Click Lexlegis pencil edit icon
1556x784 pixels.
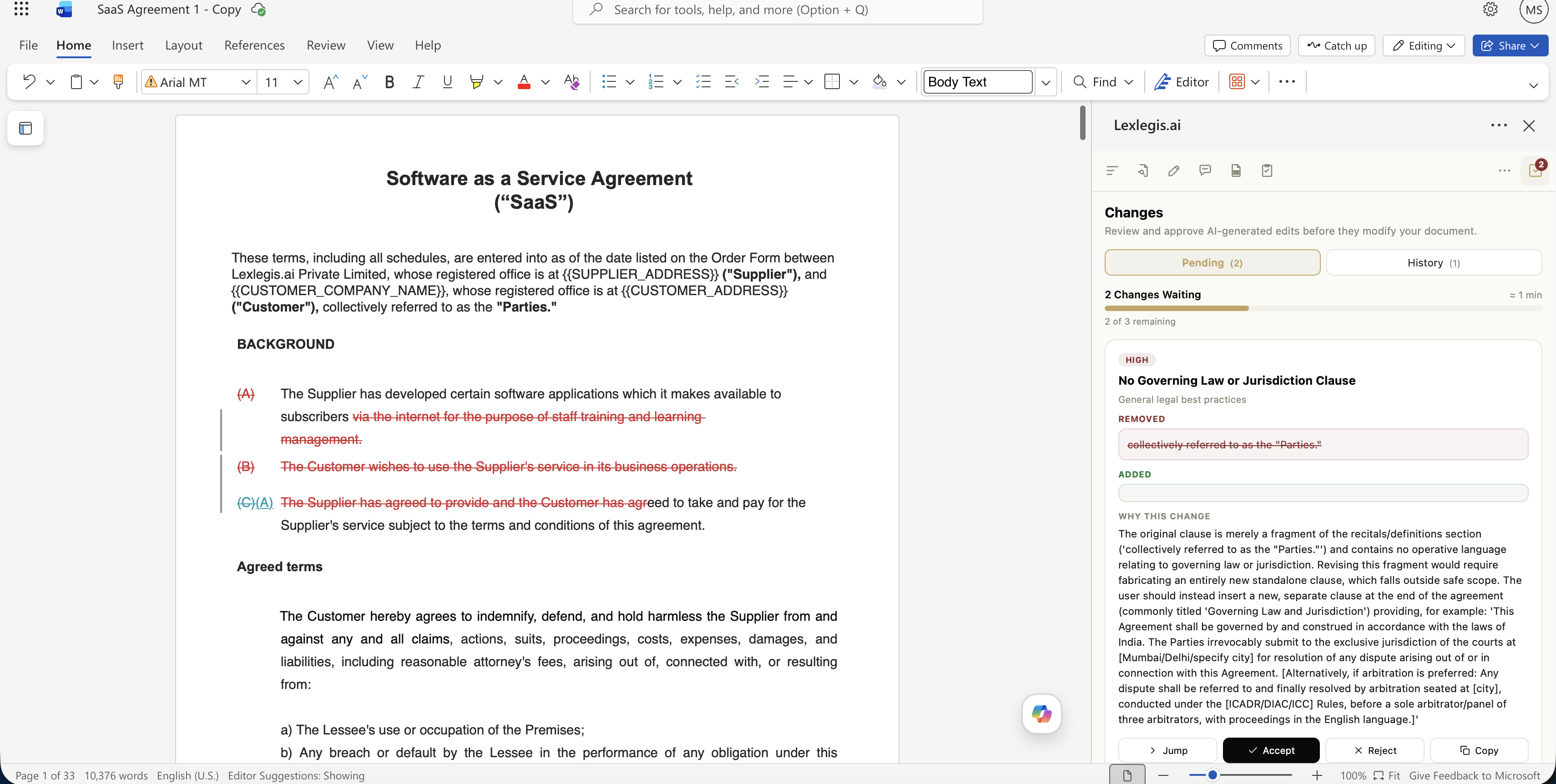click(x=1174, y=171)
